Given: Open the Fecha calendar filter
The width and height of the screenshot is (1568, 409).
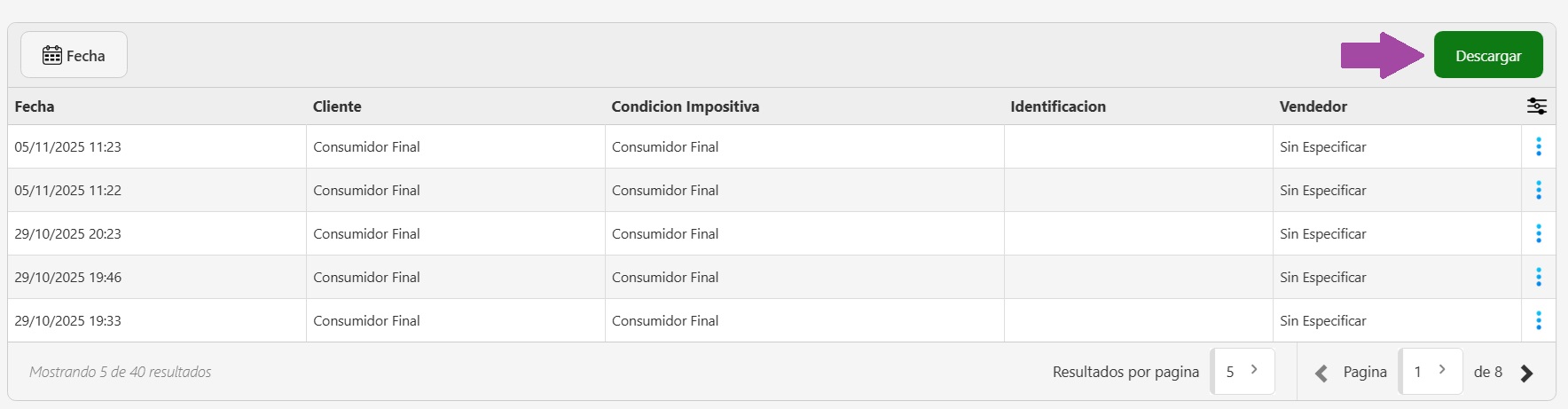Looking at the screenshot, I should point(74,55).
